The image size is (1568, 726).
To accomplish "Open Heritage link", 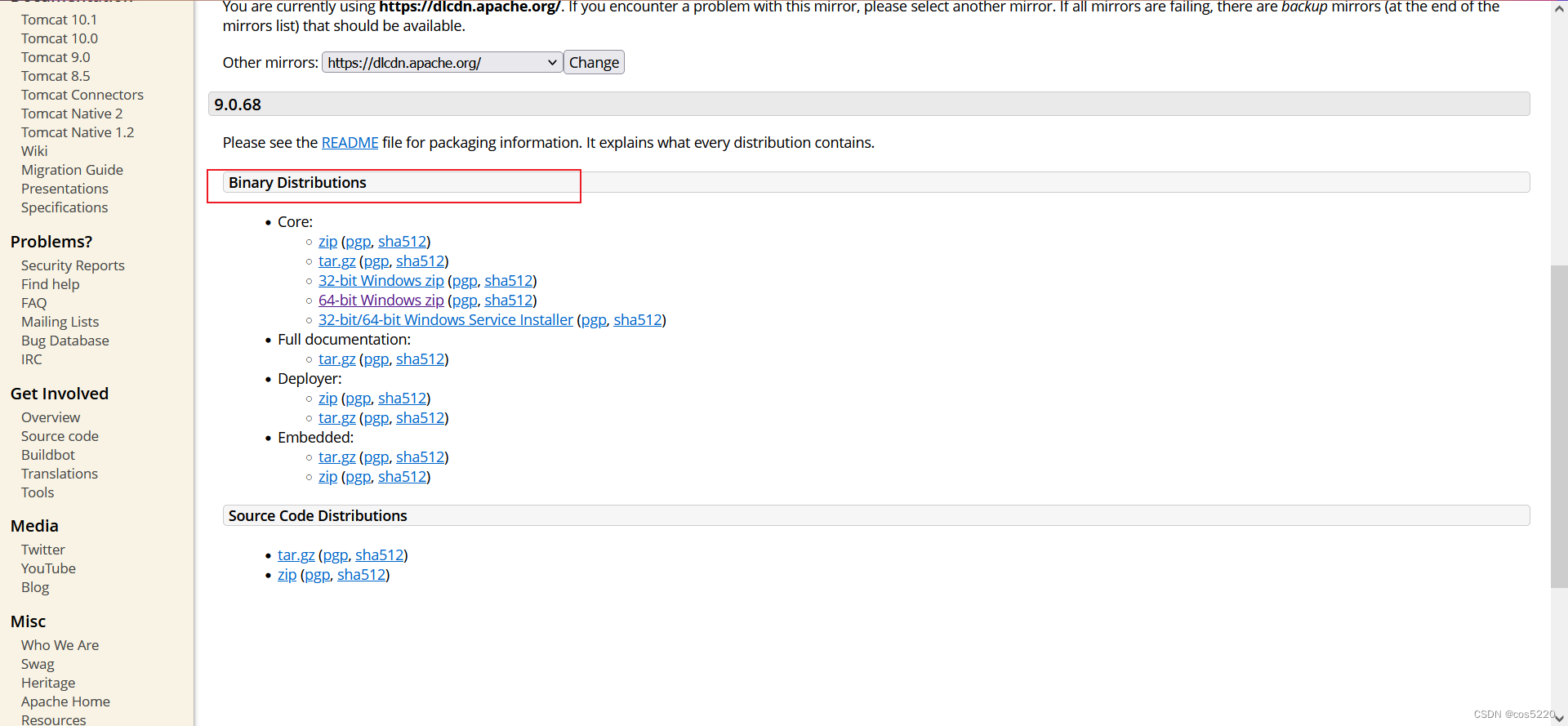I will (48, 683).
